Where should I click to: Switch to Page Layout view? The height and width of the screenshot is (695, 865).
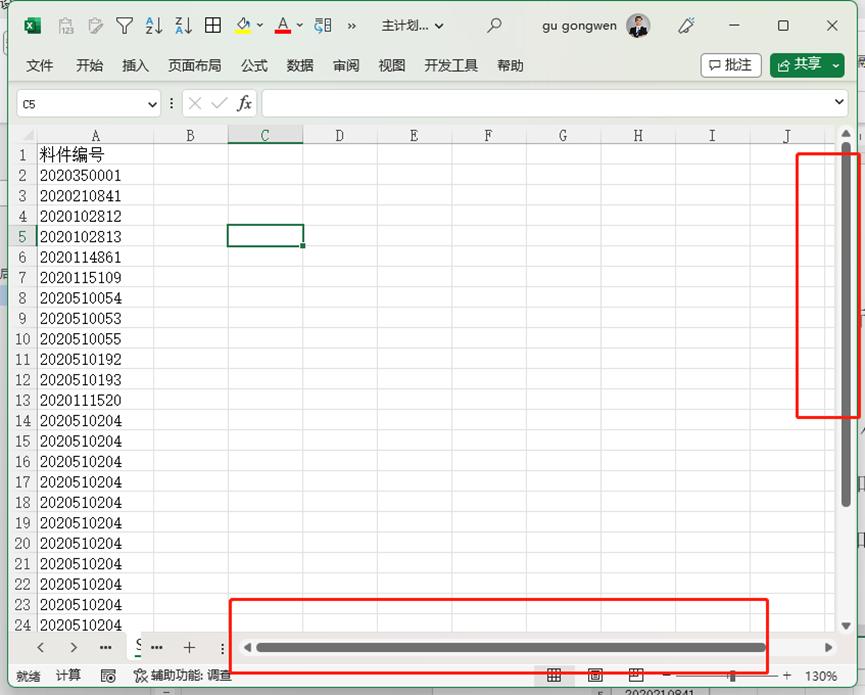point(595,676)
